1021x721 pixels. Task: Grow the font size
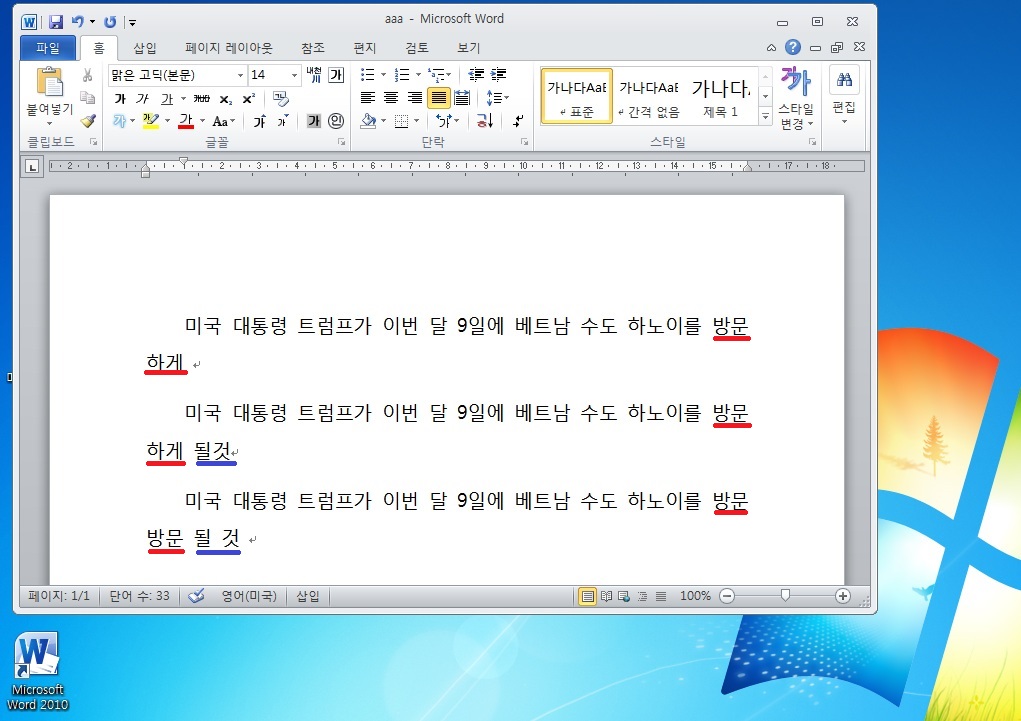(259, 121)
